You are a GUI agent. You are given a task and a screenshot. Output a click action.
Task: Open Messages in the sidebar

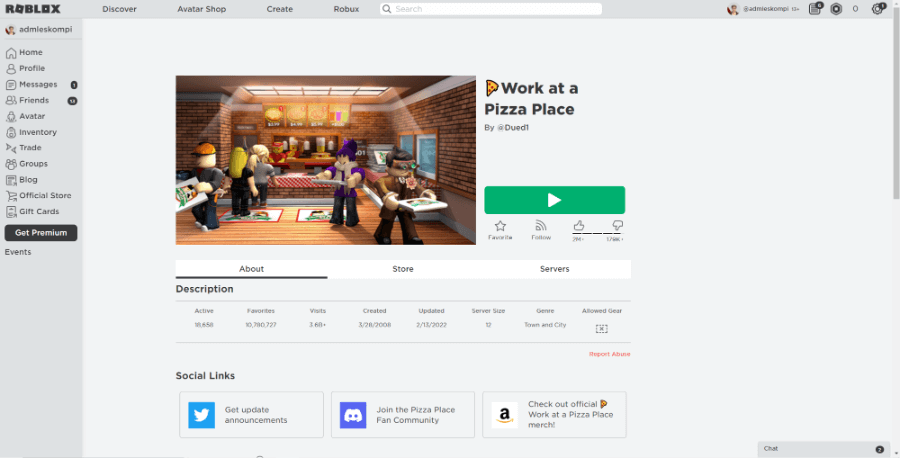(32, 84)
